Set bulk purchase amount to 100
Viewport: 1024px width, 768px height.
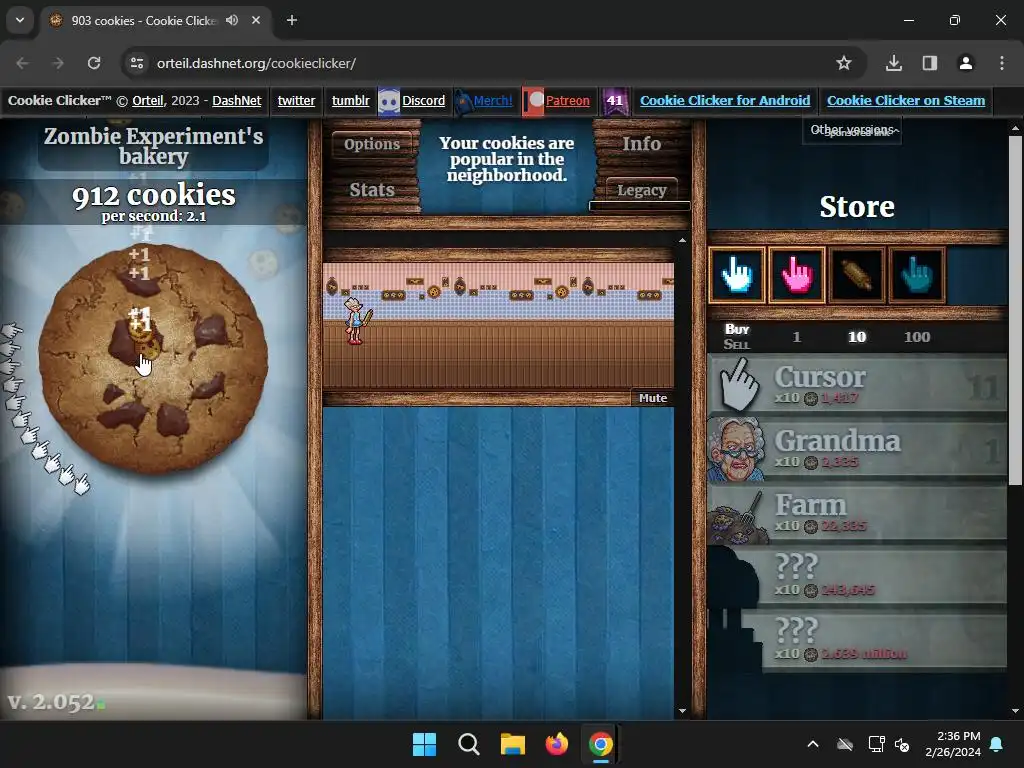pyautogui.click(x=917, y=337)
